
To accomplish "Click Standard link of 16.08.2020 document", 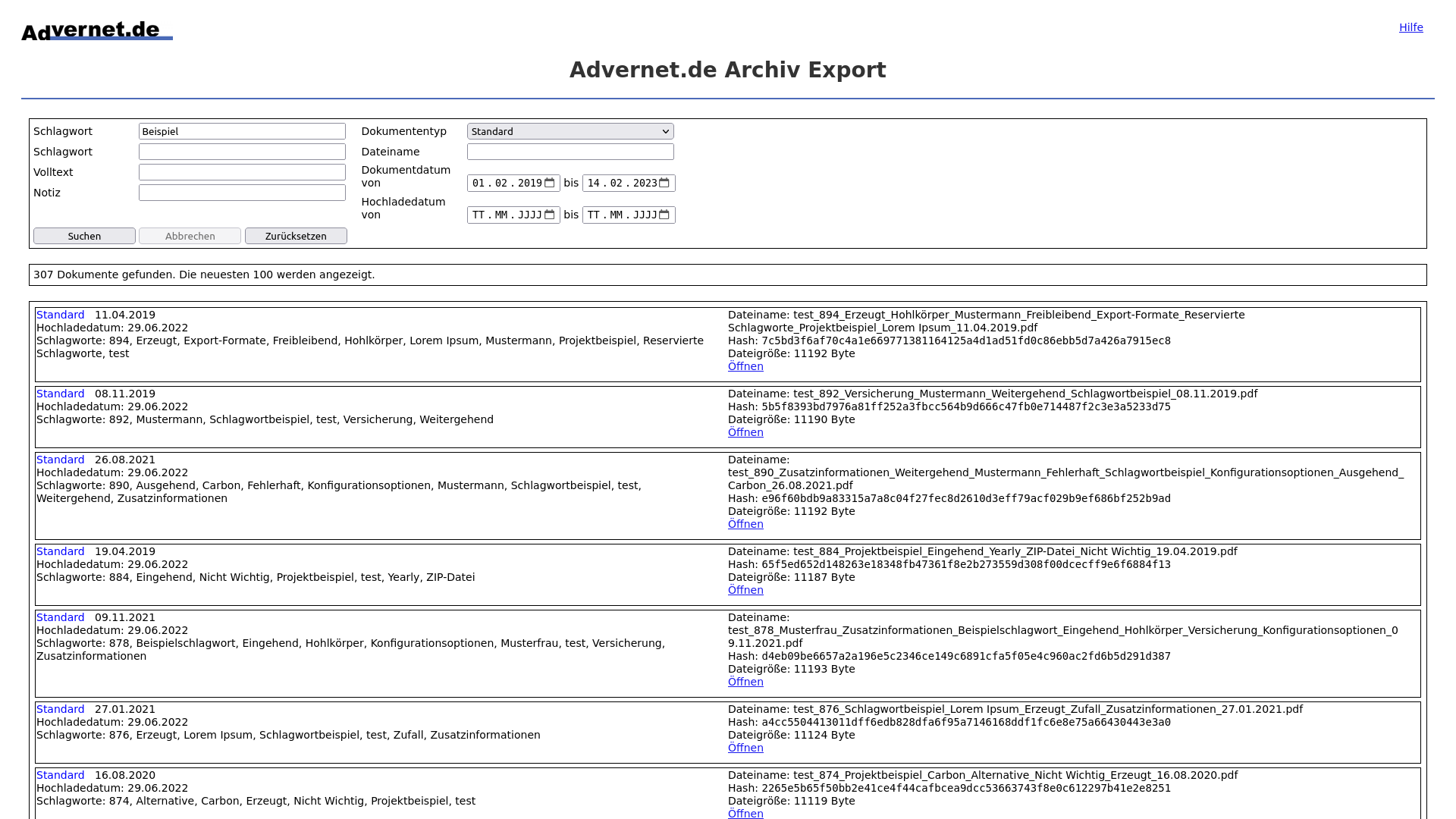I will pos(61,775).
